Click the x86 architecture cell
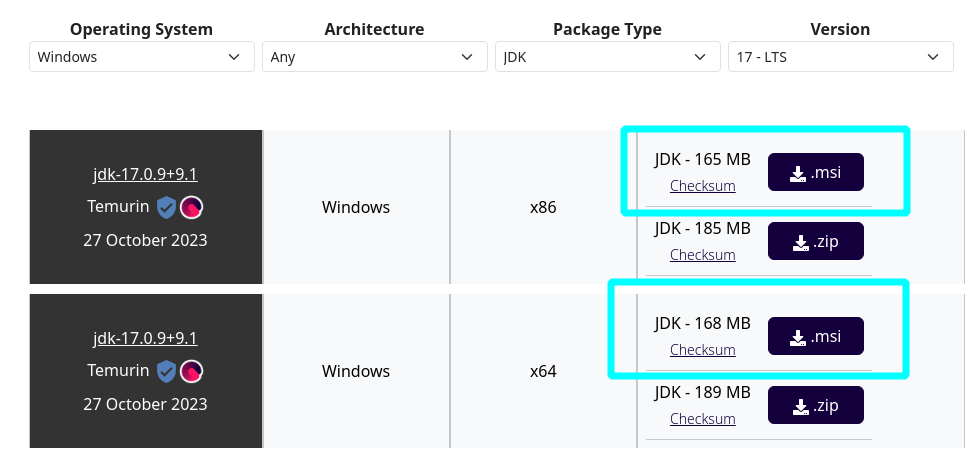 point(543,208)
